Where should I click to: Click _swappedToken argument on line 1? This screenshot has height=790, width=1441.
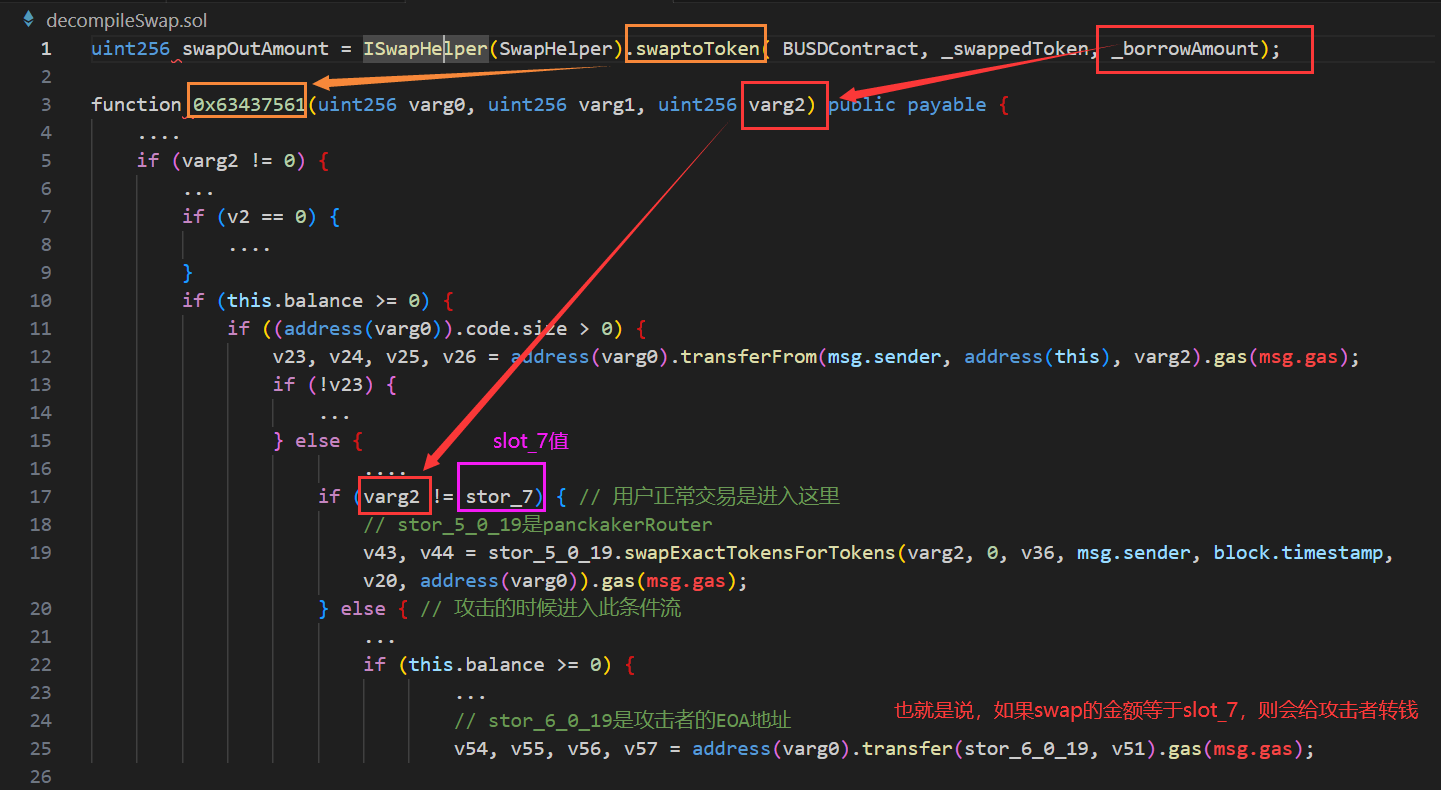[1014, 49]
